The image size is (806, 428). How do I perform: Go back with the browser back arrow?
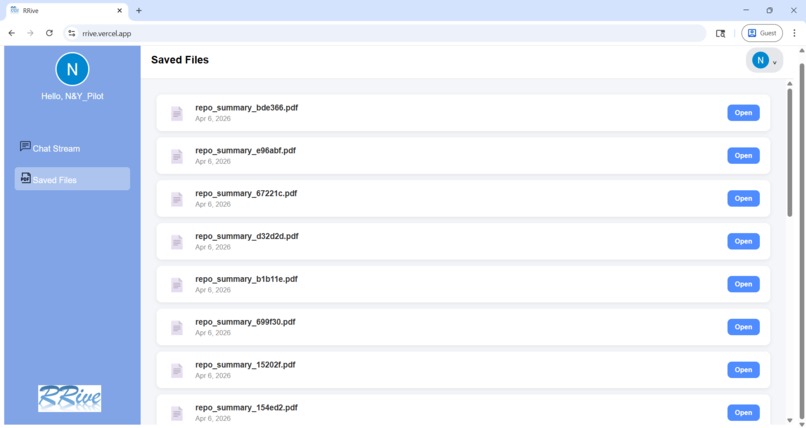point(12,33)
